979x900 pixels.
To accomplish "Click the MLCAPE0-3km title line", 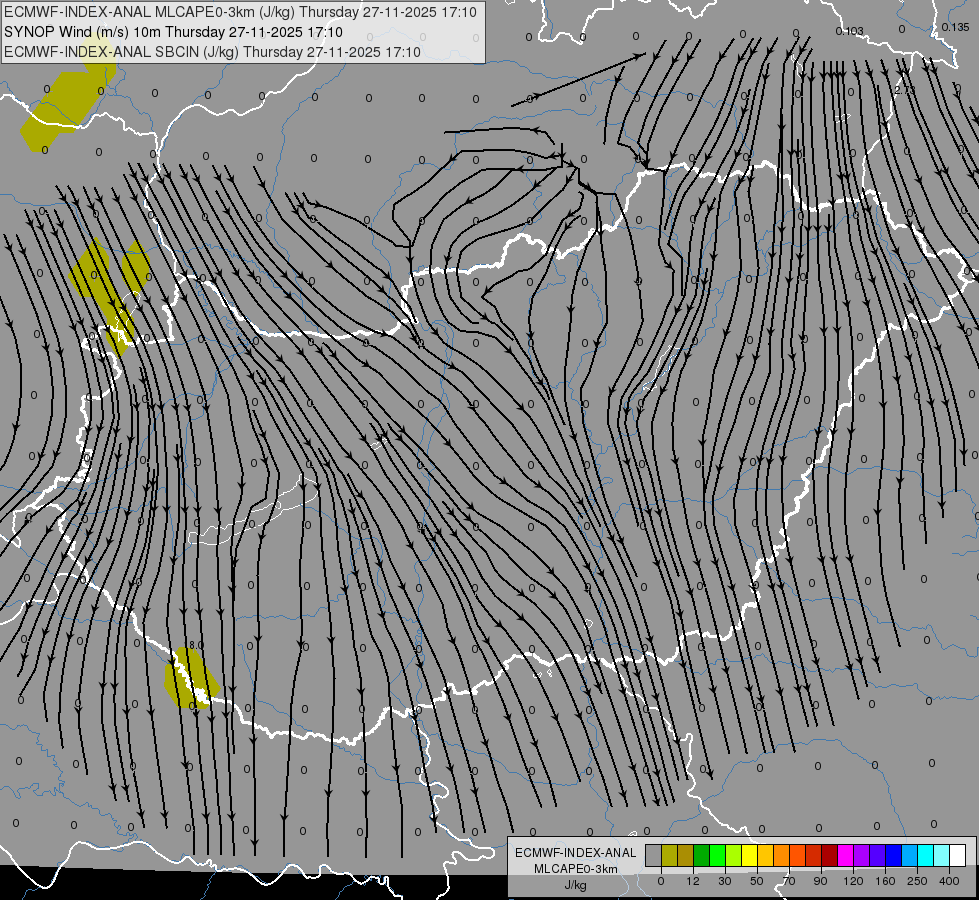I will click(240, 12).
